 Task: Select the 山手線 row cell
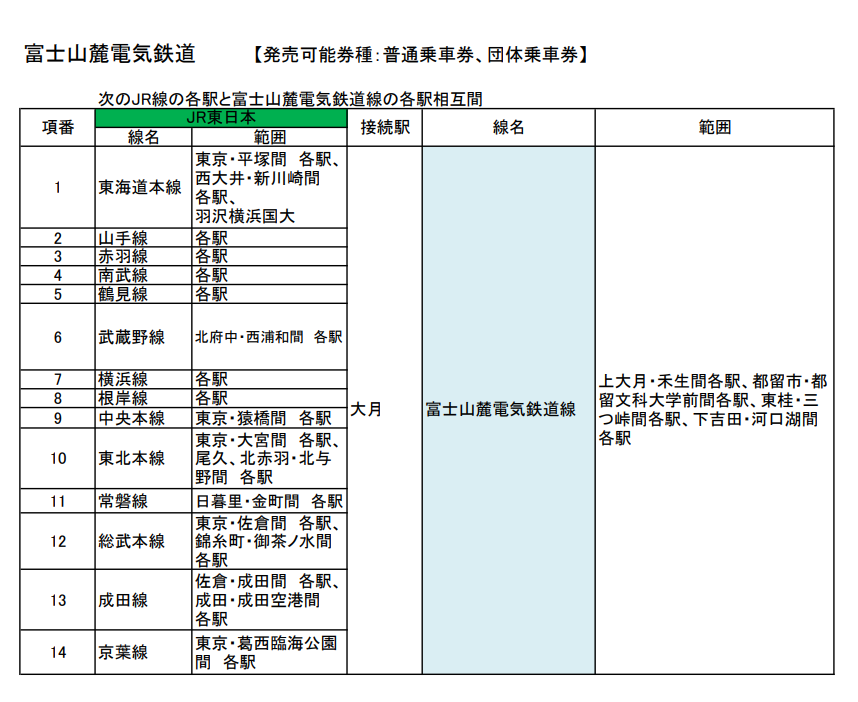click(143, 238)
